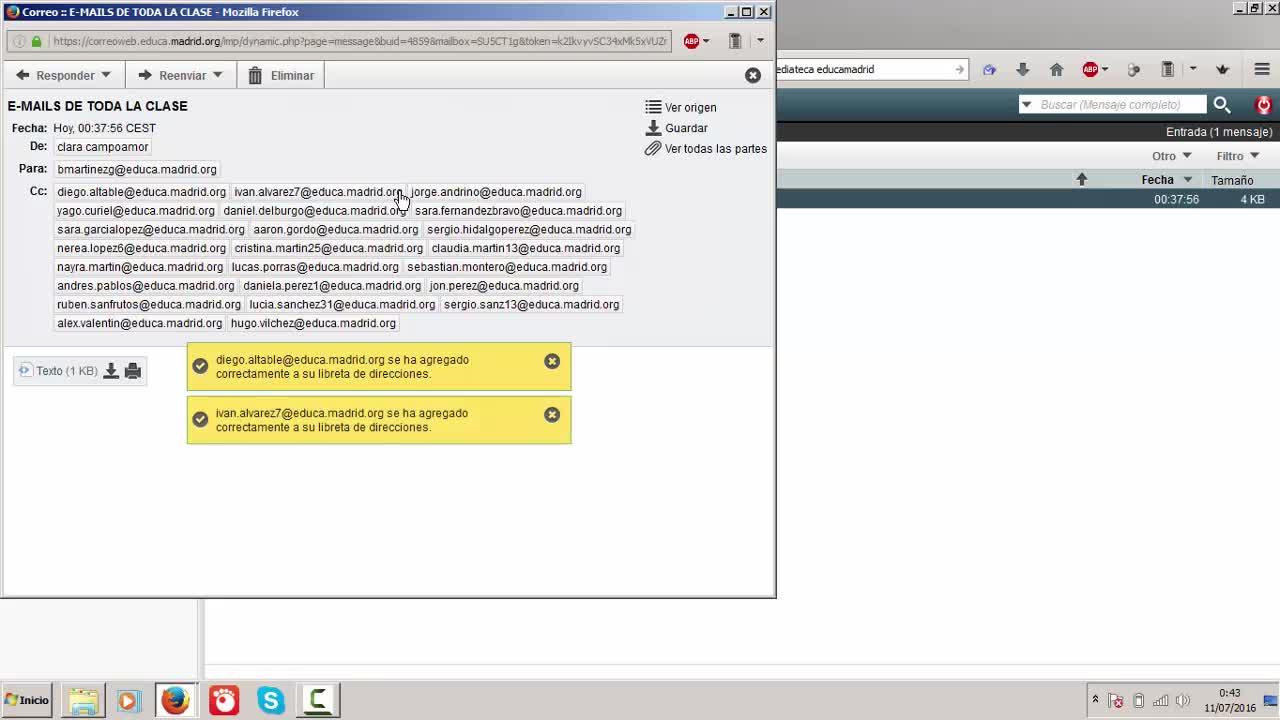Image resolution: width=1280 pixels, height=720 pixels.
Task: Open Ver origen to view message source
Action: tap(681, 107)
